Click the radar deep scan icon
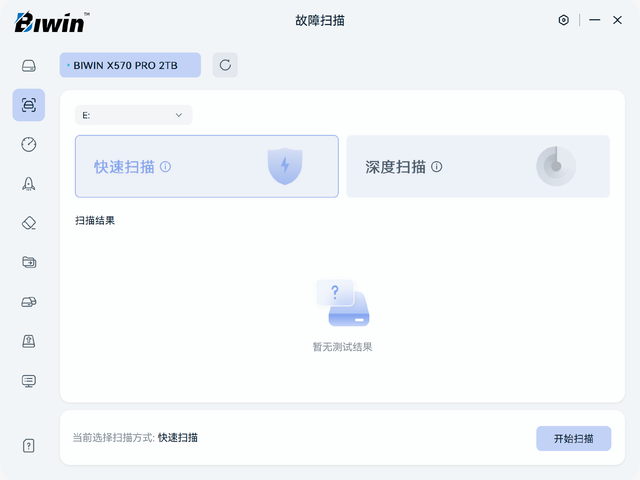The width and height of the screenshot is (640, 480). 556,166
